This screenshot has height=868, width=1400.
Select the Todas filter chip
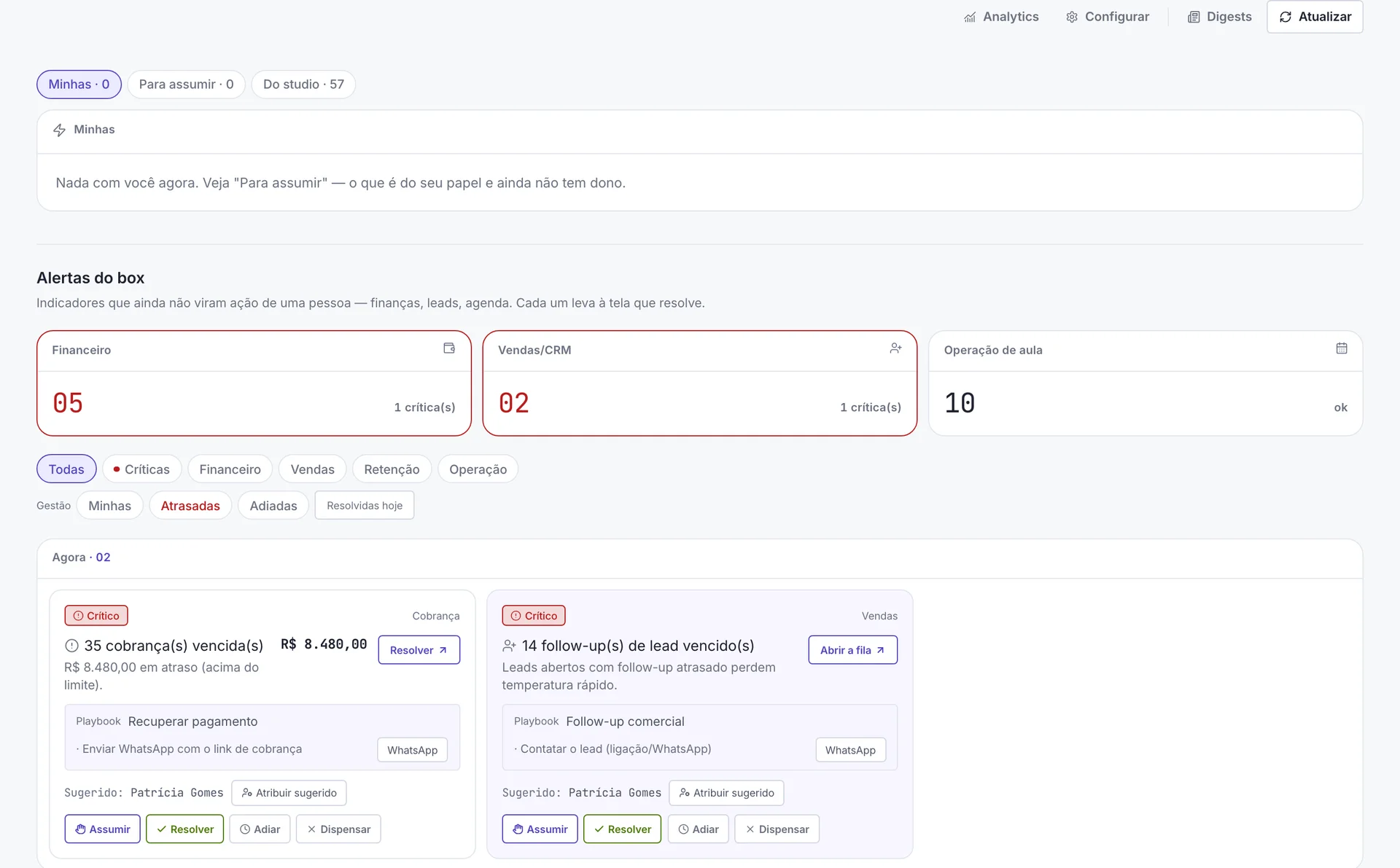66,469
